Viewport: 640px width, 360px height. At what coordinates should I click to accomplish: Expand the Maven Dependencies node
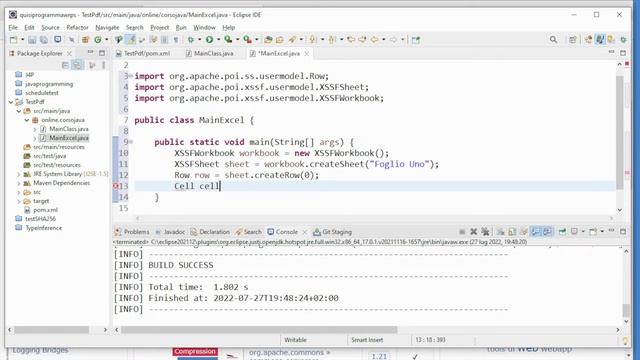tap(19, 183)
